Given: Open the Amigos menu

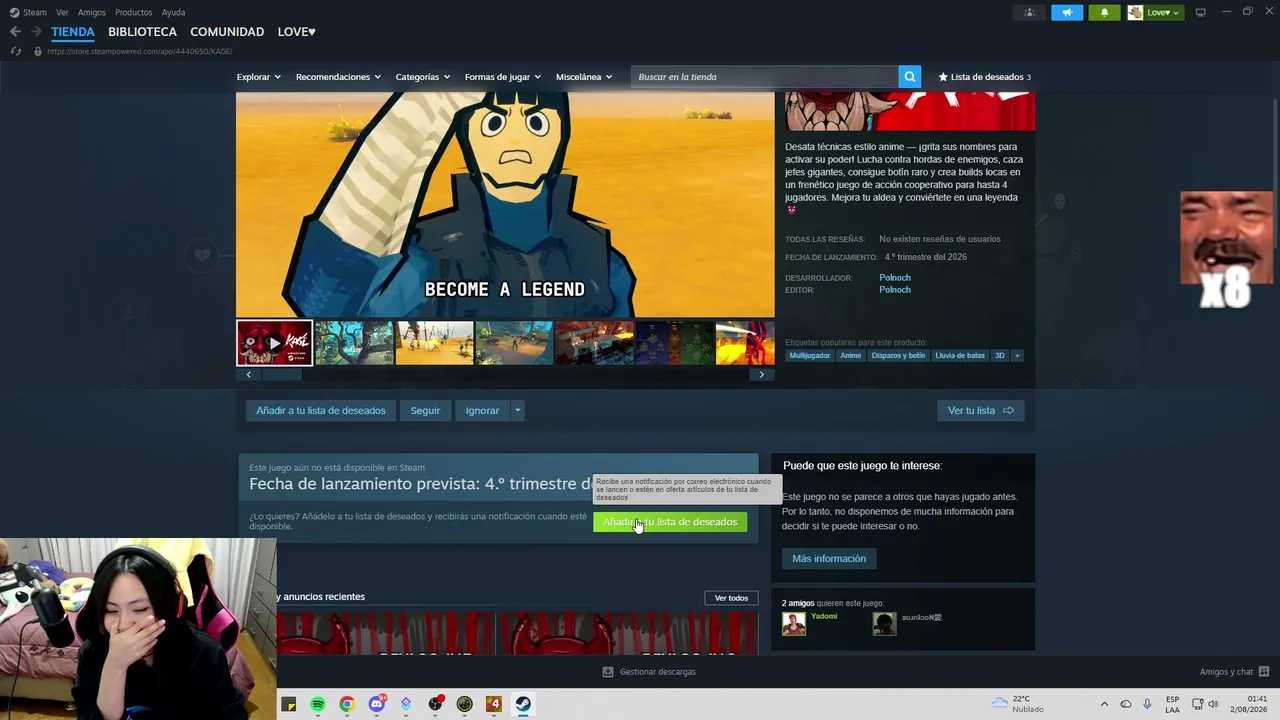Looking at the screenshot, I should tap(92, 12).
